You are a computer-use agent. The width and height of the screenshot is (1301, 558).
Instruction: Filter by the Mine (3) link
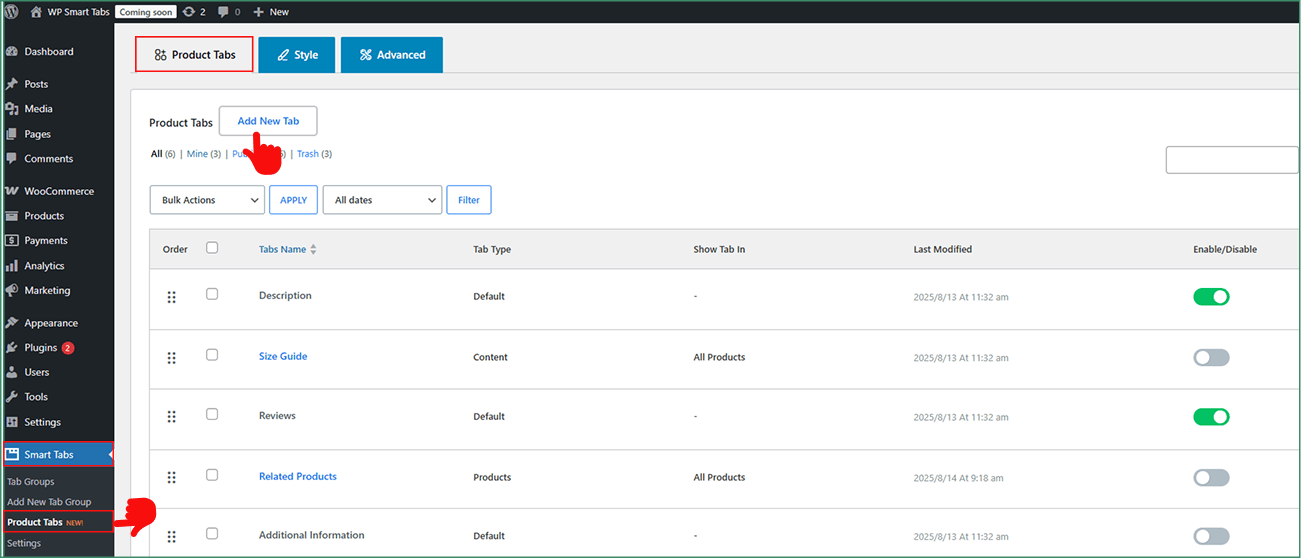[204, 154]
